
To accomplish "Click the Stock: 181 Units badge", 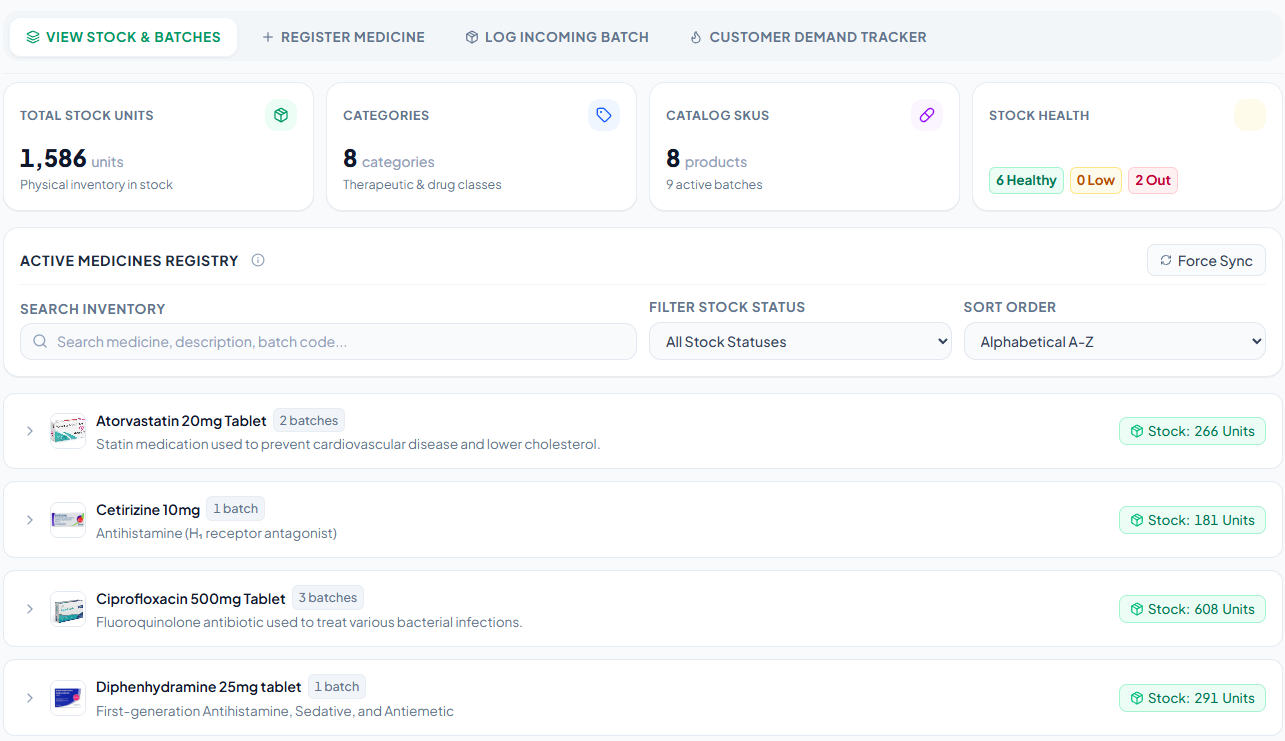I will tap(1192, 520).
